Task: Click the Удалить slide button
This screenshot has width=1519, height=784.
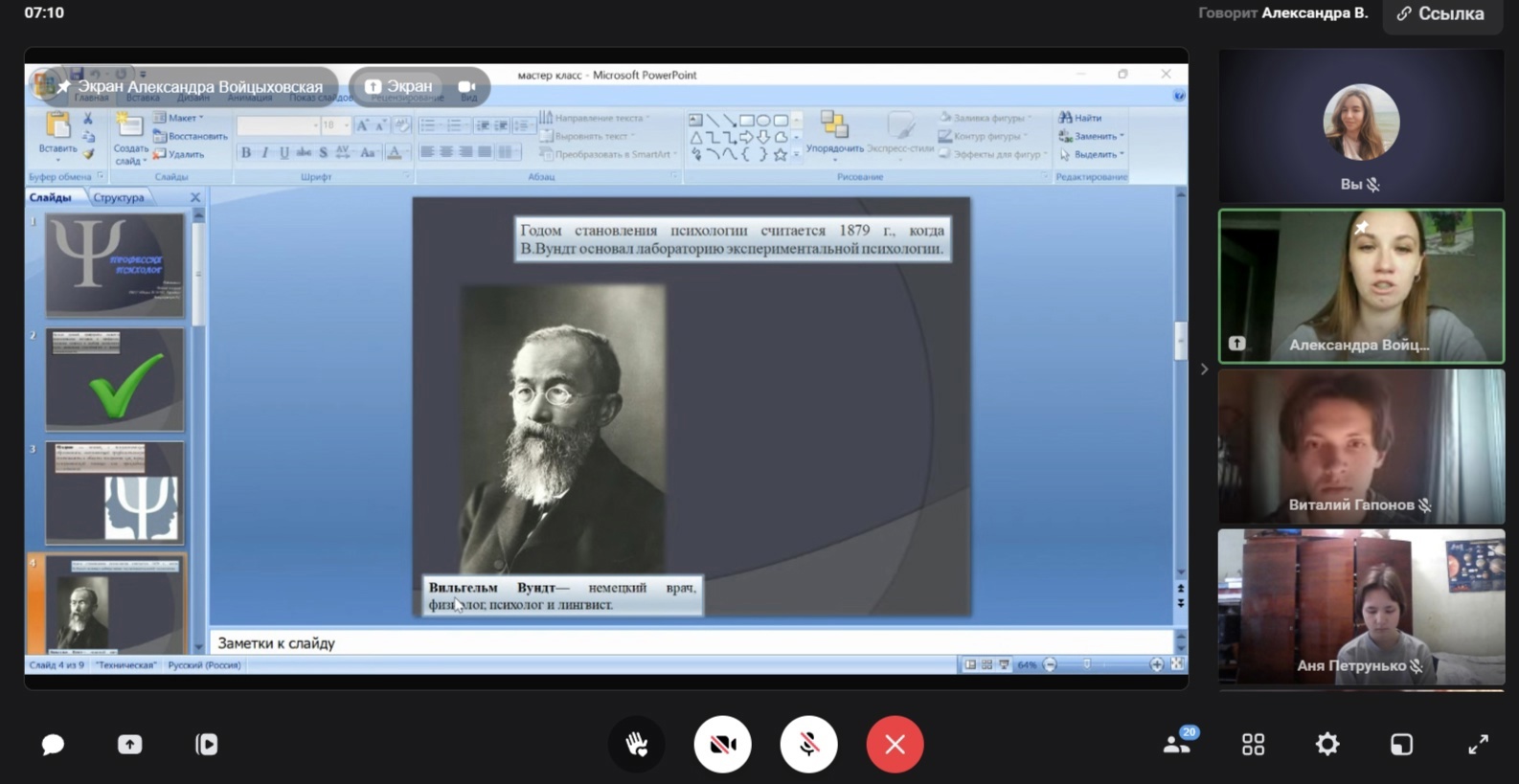Action: click(179, 154)
